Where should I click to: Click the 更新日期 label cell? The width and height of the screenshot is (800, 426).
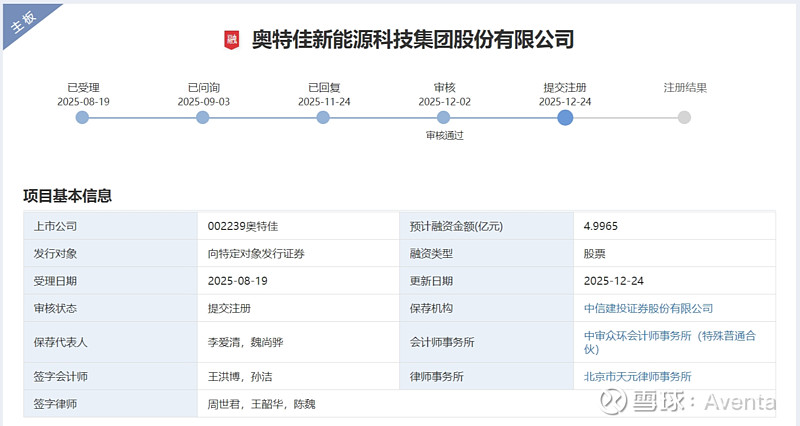(x=487, y=281)
